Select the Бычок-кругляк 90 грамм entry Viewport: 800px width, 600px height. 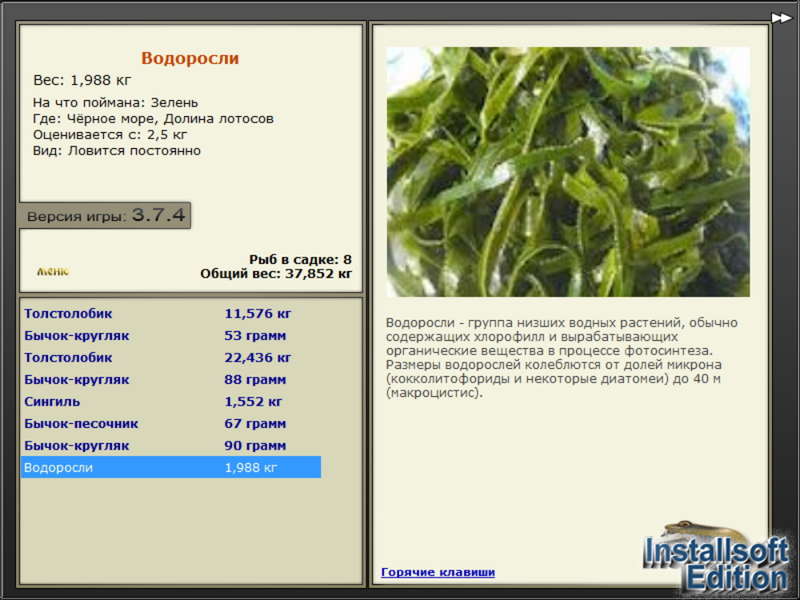(171, 445)
